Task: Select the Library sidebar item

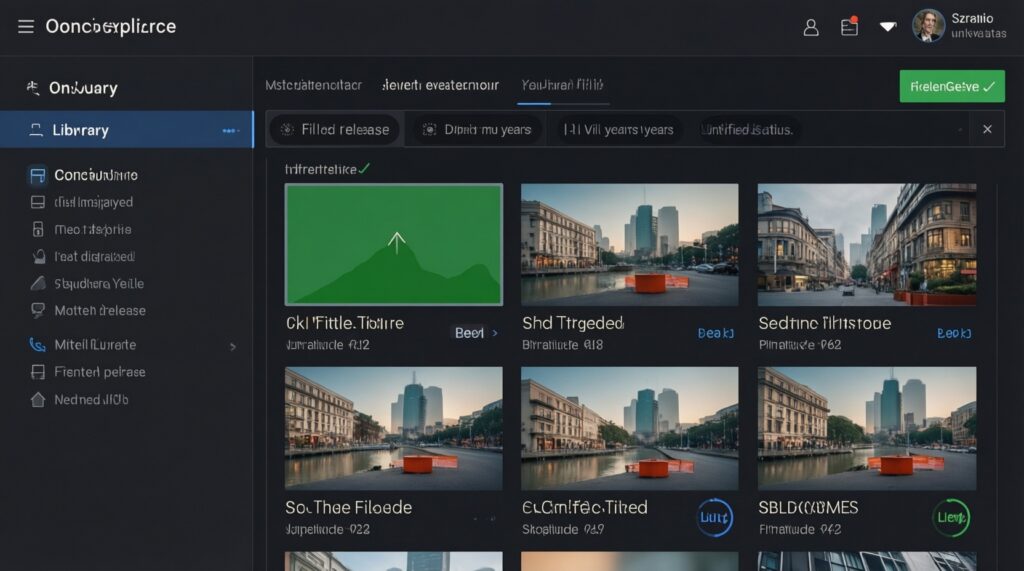Action: point(127,129)
